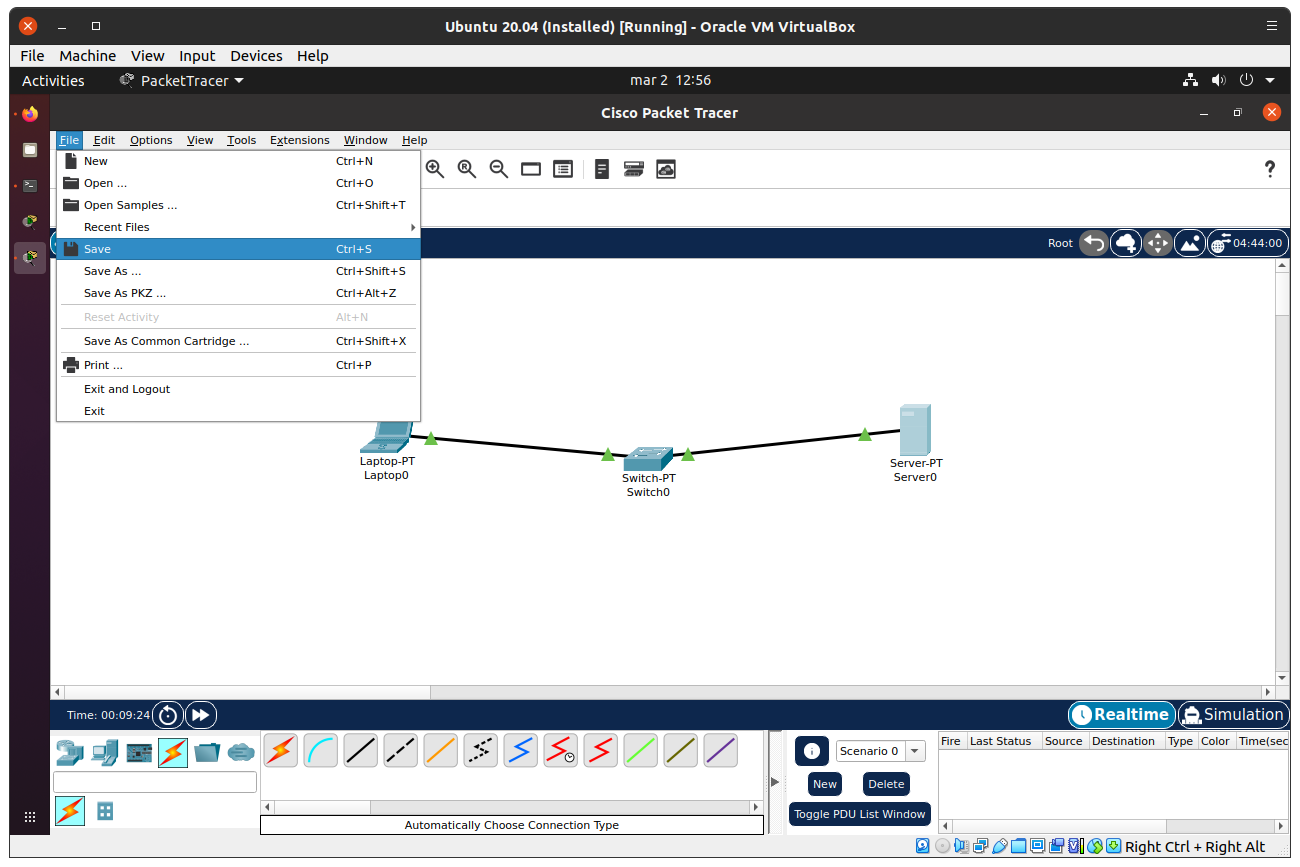Click the Zoom Out magnifier icon
Viewport: 1300px width, 867px height.
coord(499,169)
